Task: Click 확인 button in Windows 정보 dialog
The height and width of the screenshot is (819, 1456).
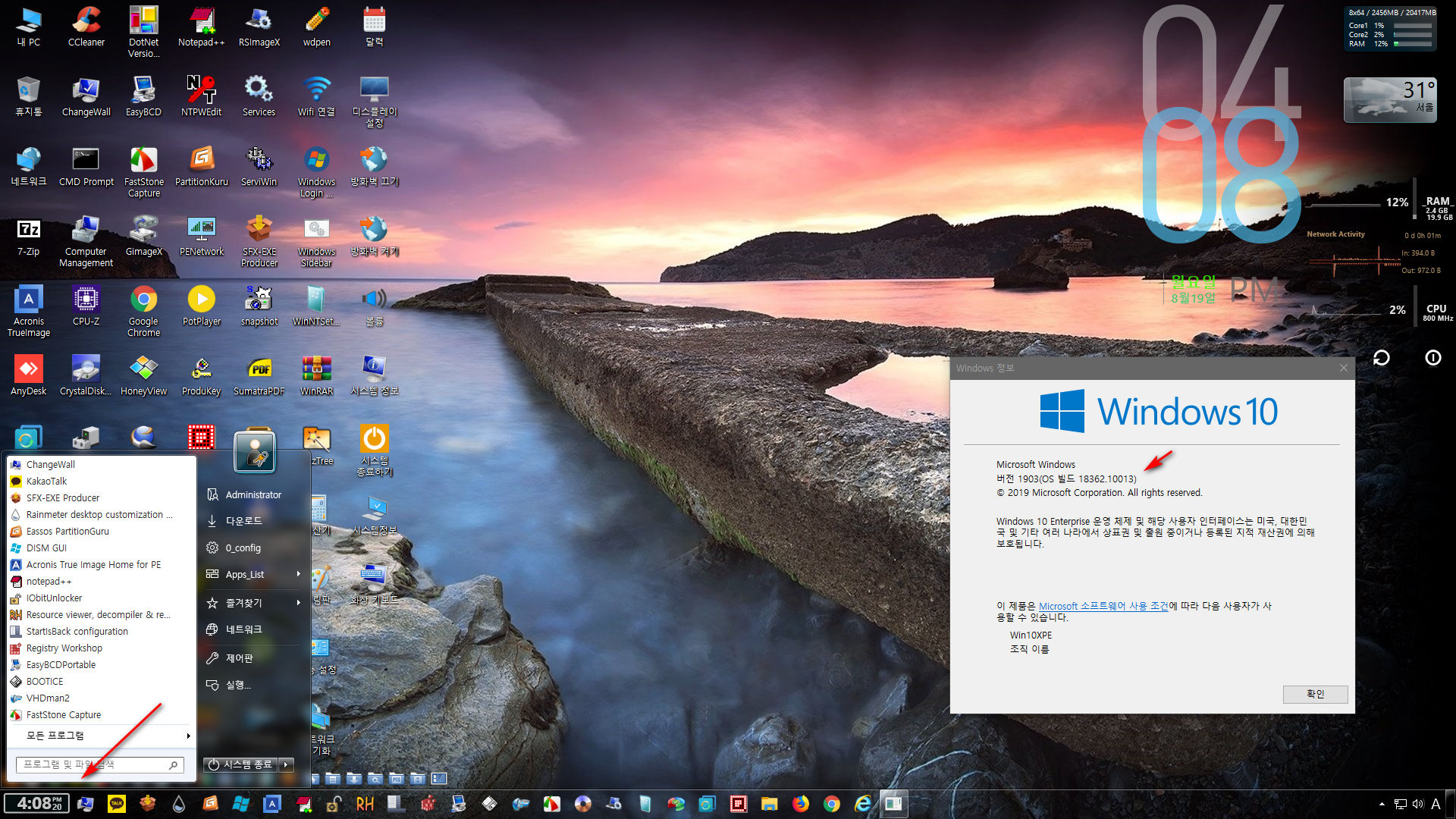Action: 1315,694
